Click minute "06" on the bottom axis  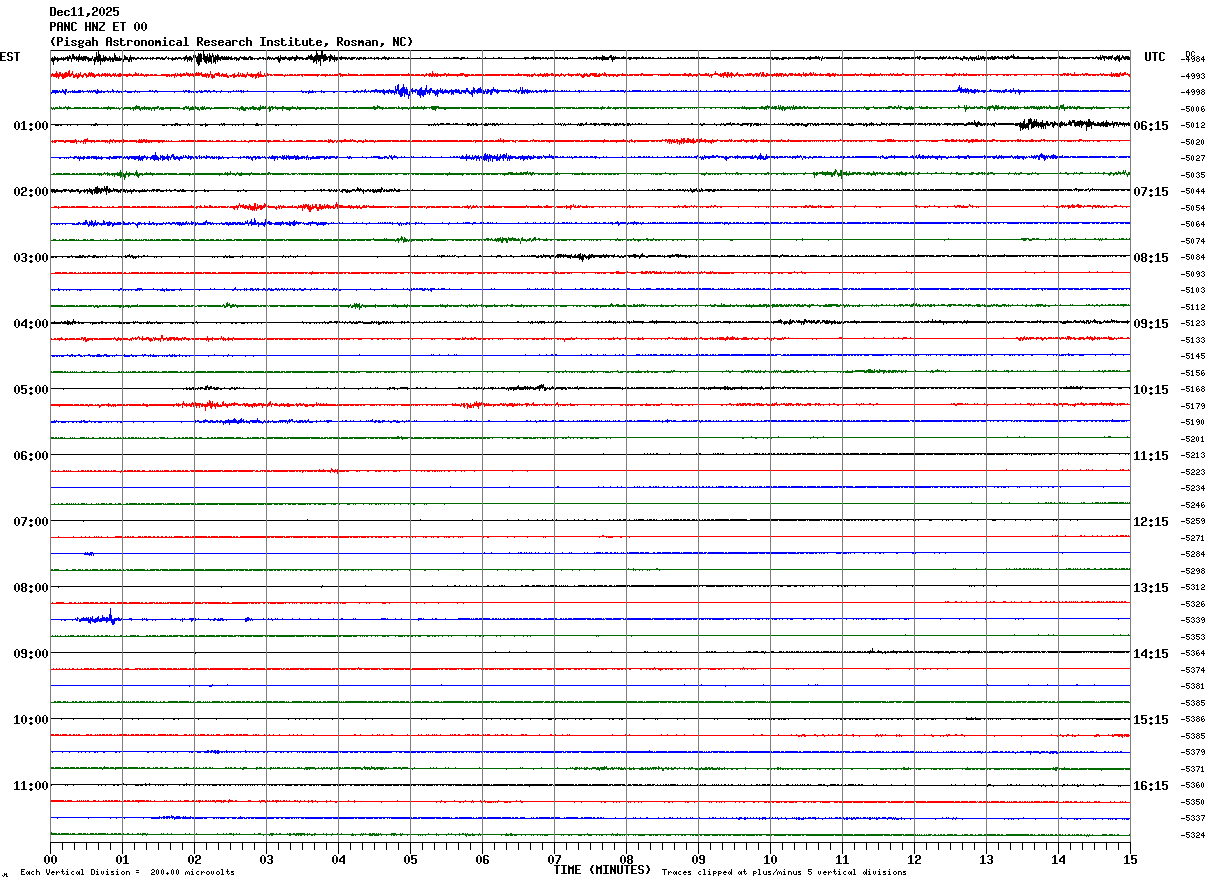[x=482, y=859]
